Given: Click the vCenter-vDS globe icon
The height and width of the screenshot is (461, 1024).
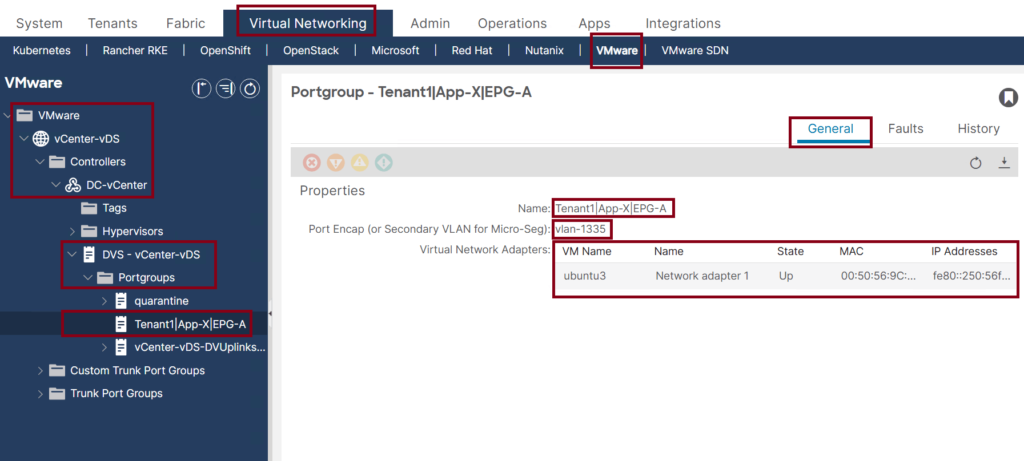Looking at the screenshot, I should click(x=40, y=138).
